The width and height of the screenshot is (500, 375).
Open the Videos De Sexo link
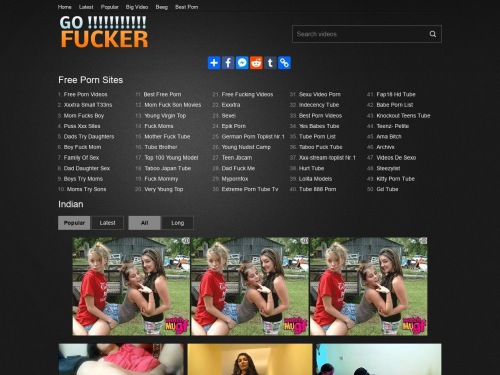pyautogui.click(x=396, y=158)
